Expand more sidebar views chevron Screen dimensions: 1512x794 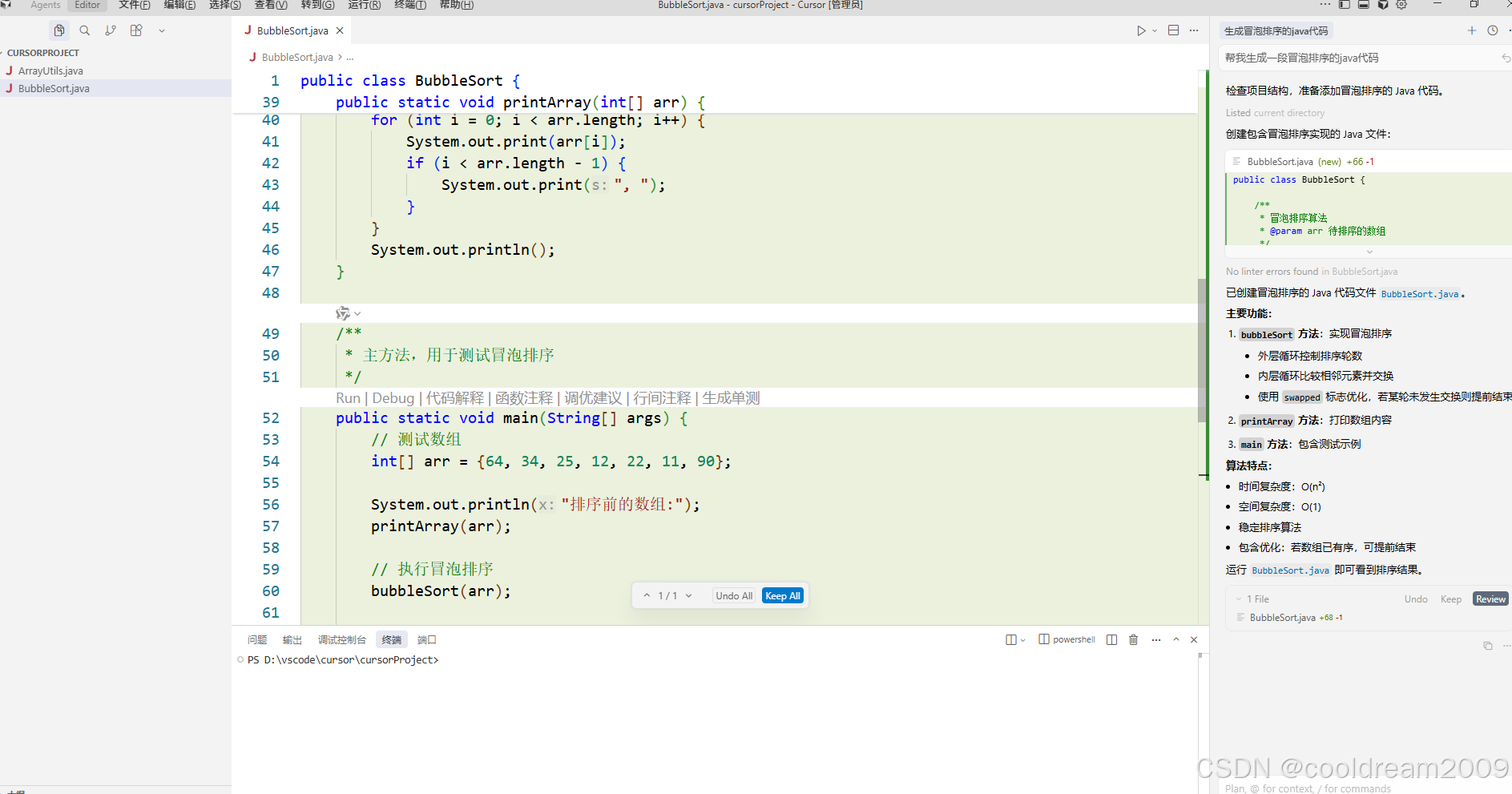coord(162,30)
